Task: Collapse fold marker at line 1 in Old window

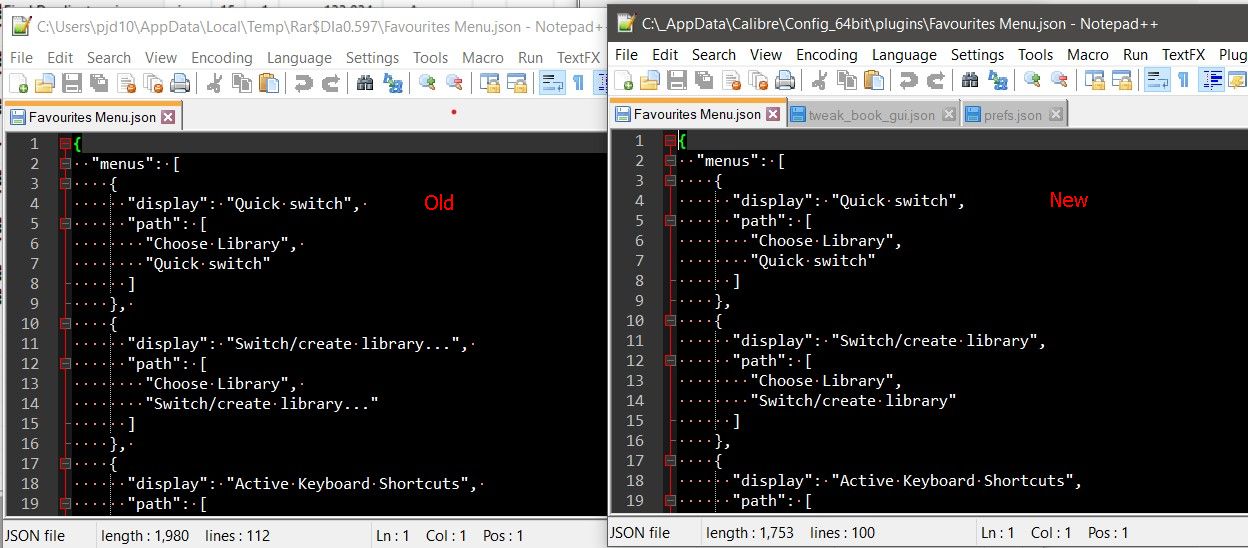Action: coord(65,144)
